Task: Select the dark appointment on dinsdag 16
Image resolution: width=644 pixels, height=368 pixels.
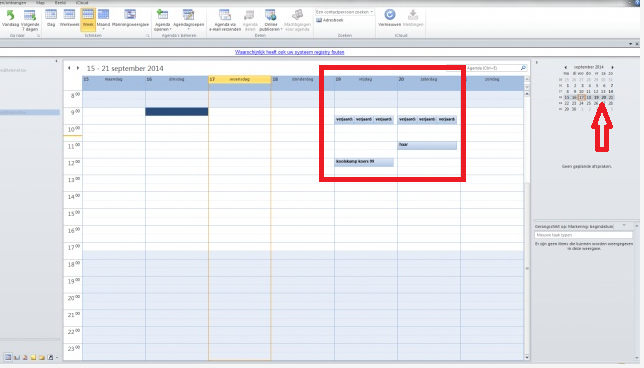Action: click(x=177, y=112)
